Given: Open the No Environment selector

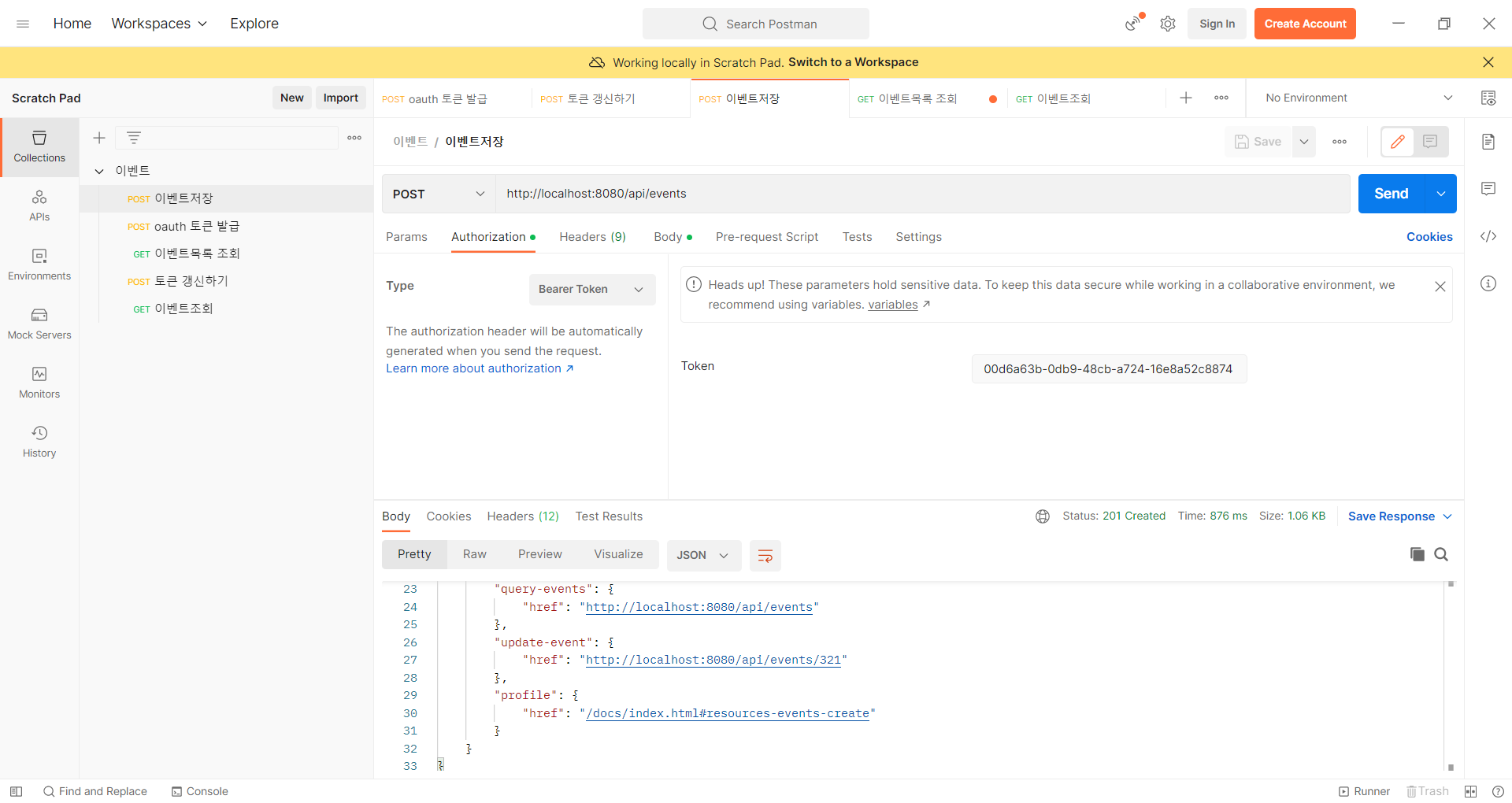Looking at the screenshot, I should coord(1358,98).
